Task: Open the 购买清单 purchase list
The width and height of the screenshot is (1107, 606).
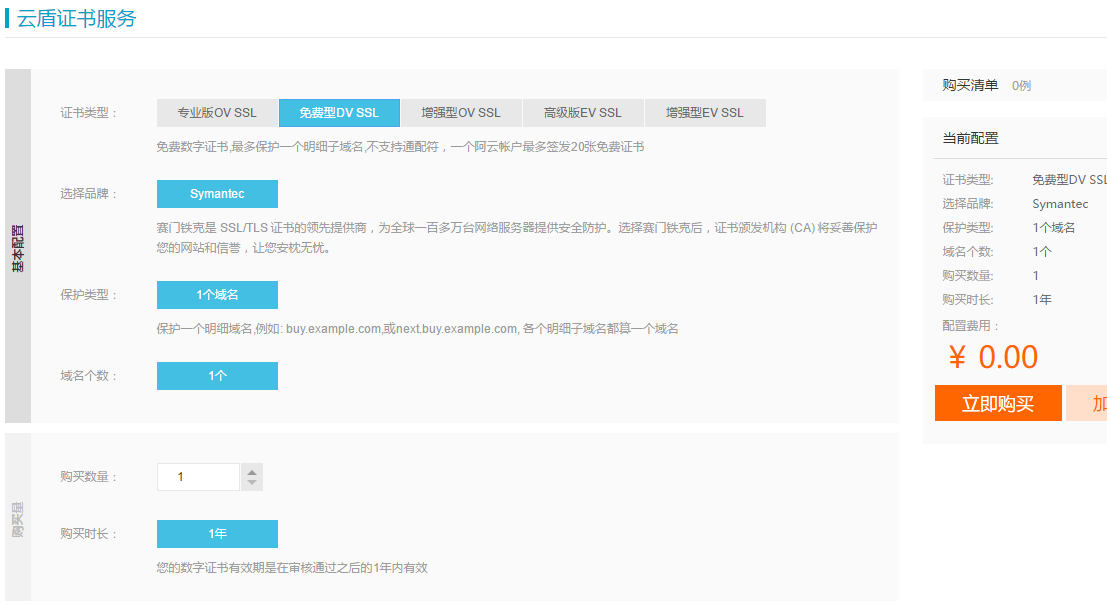Action: click(970, 85)
